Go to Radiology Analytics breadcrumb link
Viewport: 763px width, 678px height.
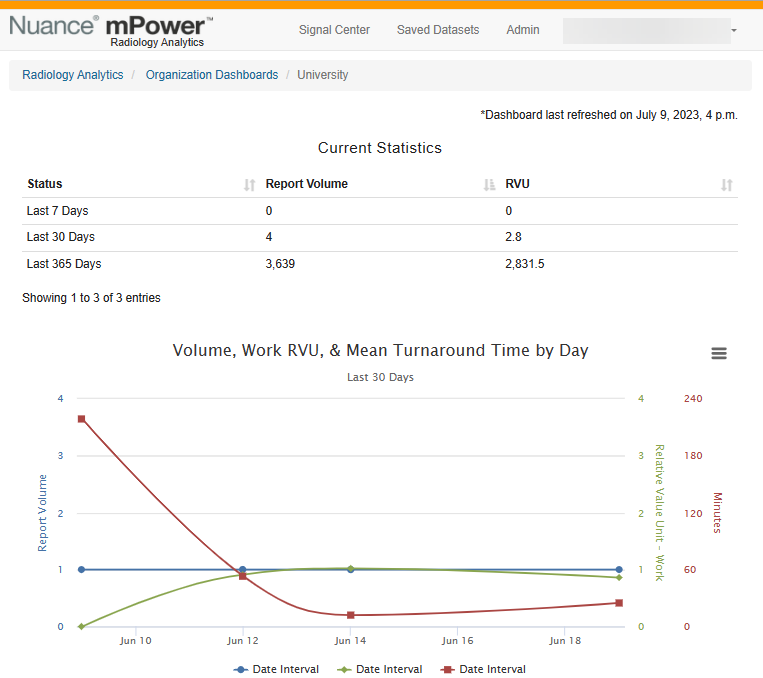point(73,74)
